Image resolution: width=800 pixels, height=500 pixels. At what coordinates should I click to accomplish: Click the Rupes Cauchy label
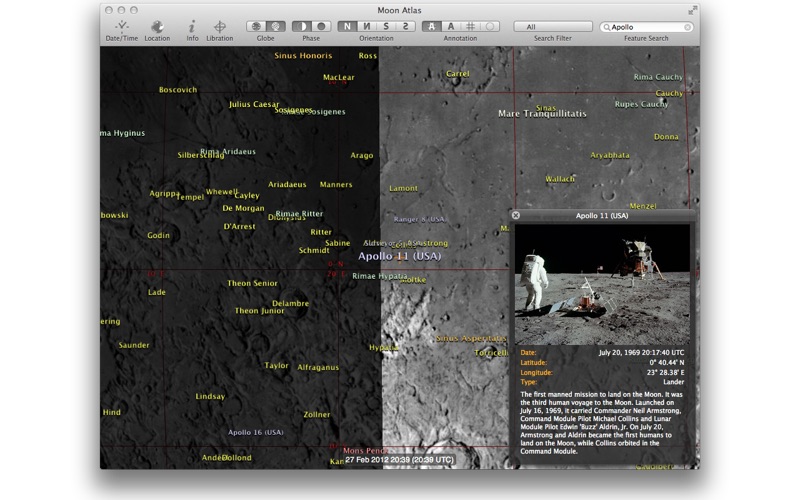(641, 104)
